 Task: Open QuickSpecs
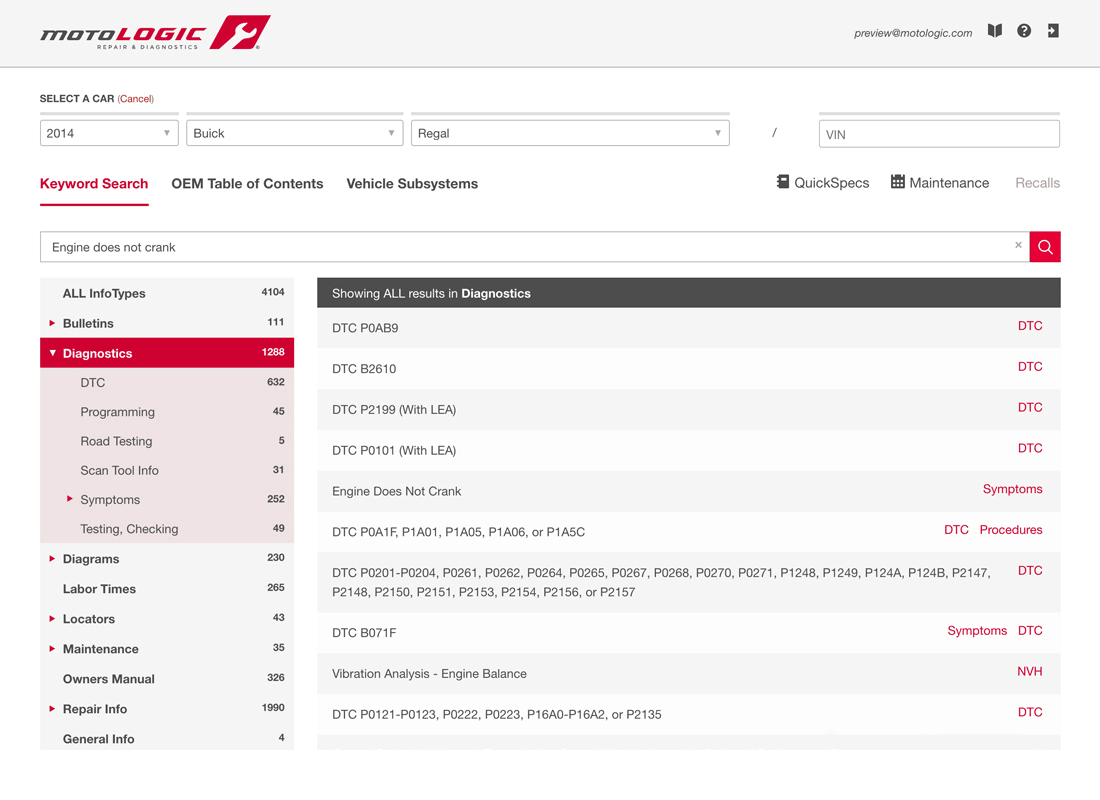pyautogui.click(x=822, y=183)
